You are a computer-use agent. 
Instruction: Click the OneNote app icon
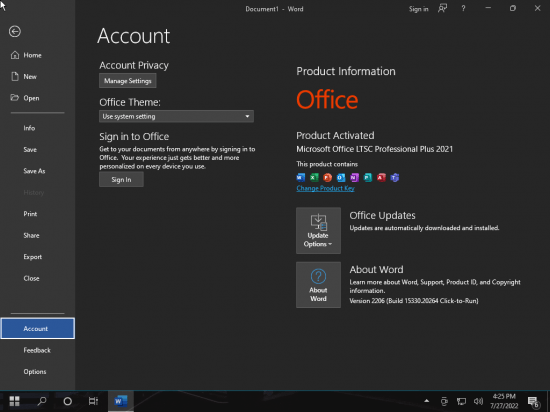pyautogui.click(x=354, y=177)
